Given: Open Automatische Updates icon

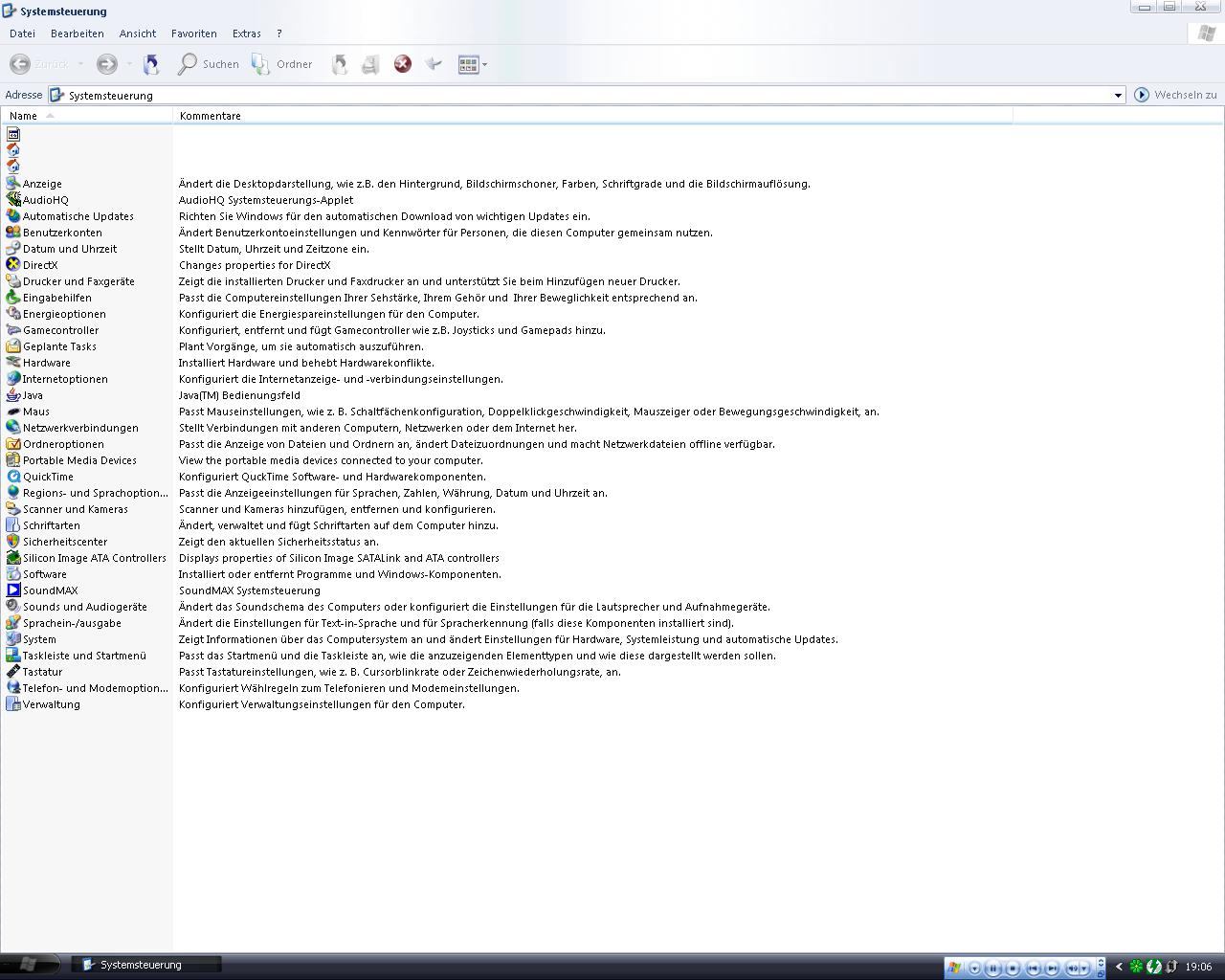Looking at the screenshot, I should click(x=13, y=216).
